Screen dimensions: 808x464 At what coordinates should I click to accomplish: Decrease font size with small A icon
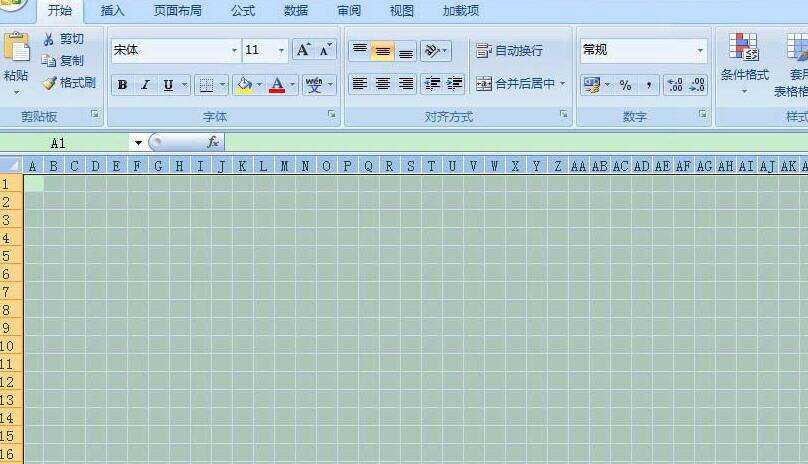[325, 50]
